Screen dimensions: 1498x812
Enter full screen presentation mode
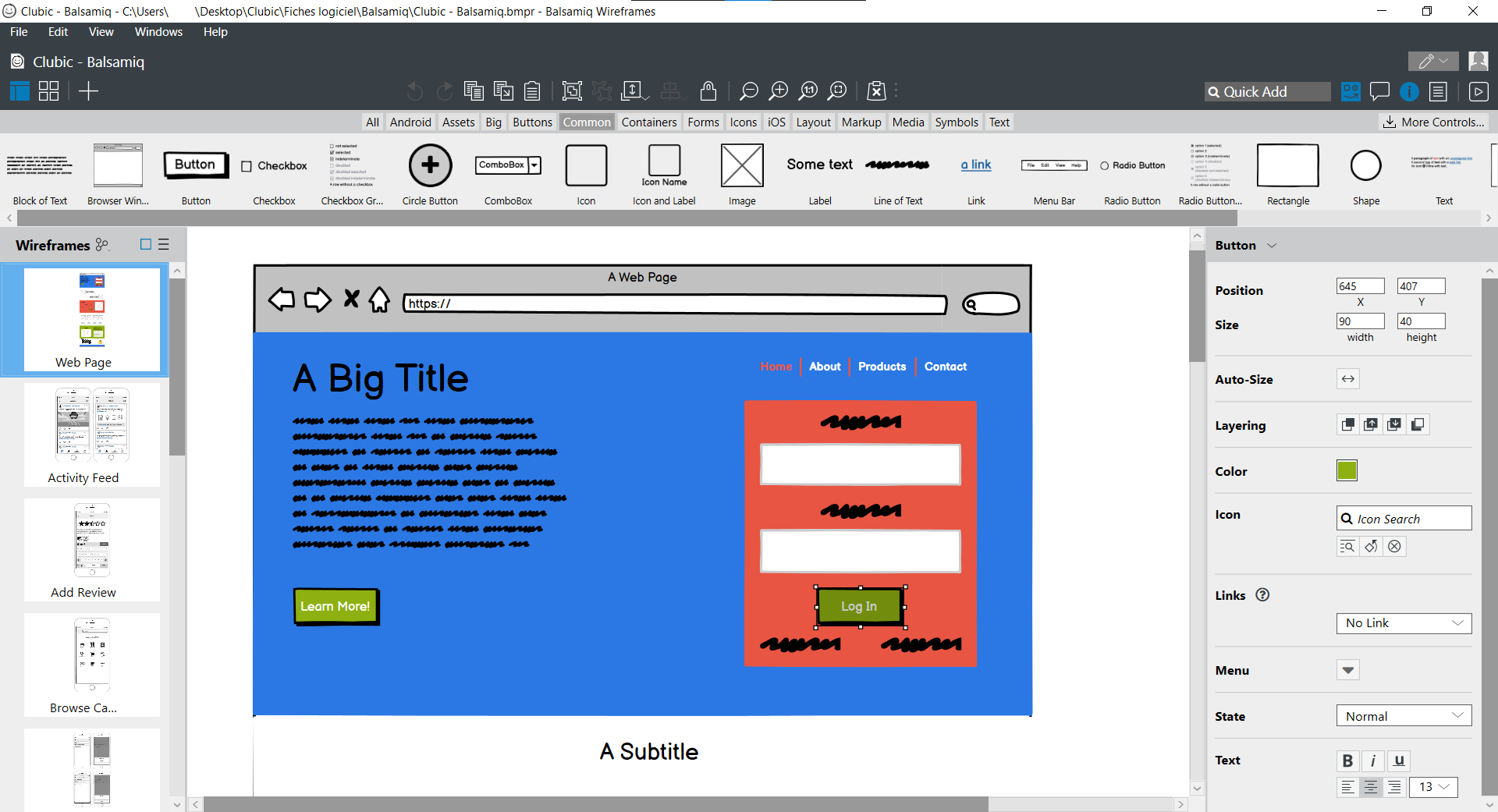pyautogui.click(x=1478, y=91)
